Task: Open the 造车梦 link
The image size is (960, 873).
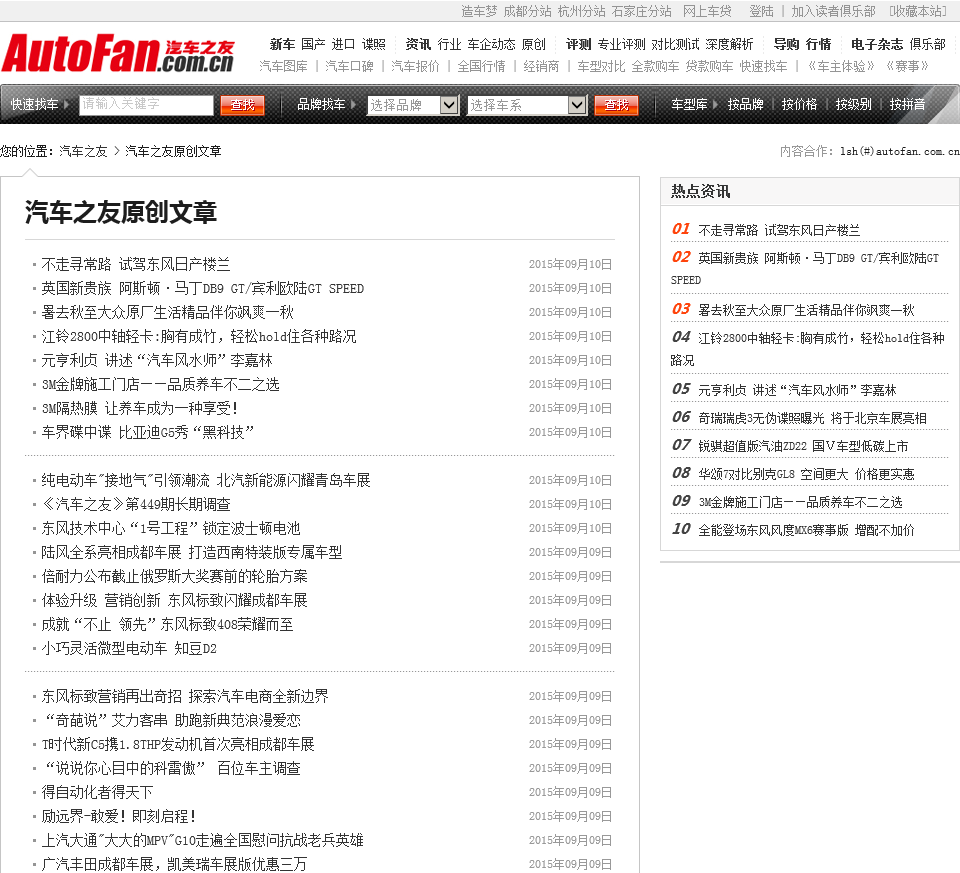Action: (479, 11)
